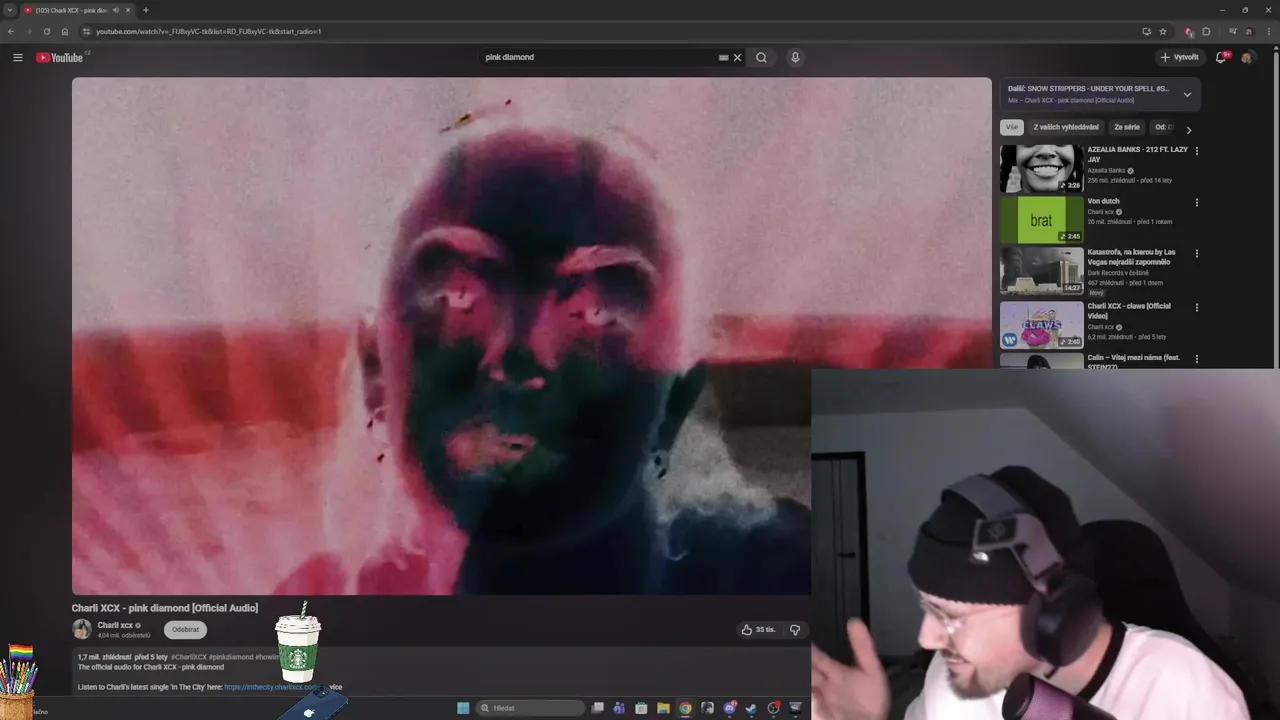The width and height of the screenshot is (1280, 720).
Task: Open Discord from taskbar
Action: (x=729, y=708)
